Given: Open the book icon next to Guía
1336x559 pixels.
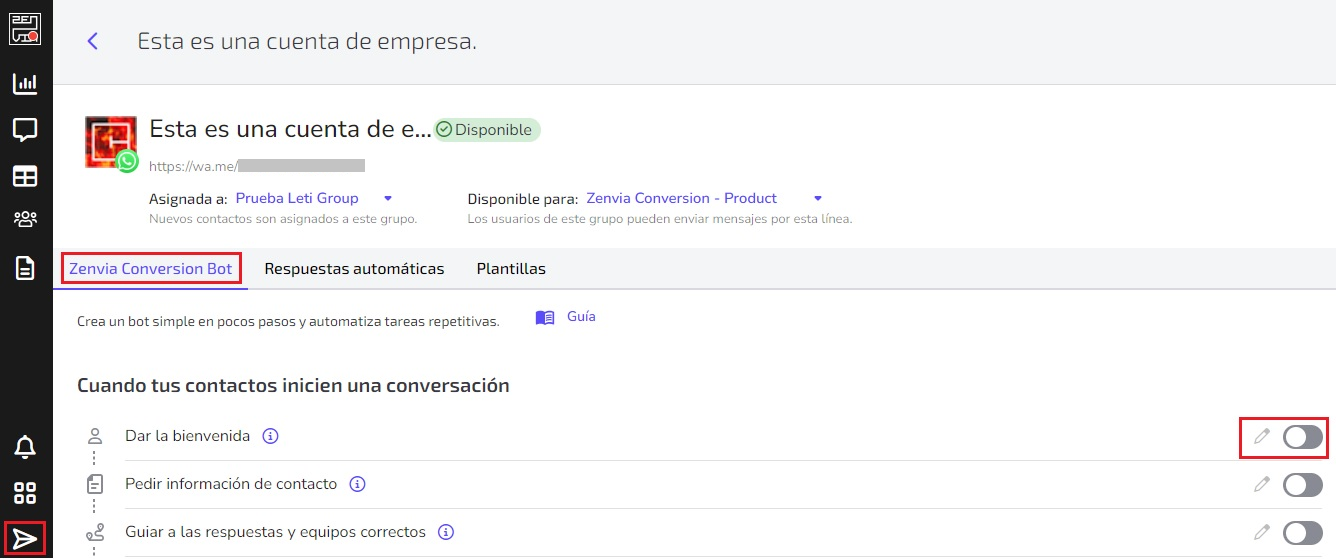Looking at the screenshot, I should click(x=544, y=318).
